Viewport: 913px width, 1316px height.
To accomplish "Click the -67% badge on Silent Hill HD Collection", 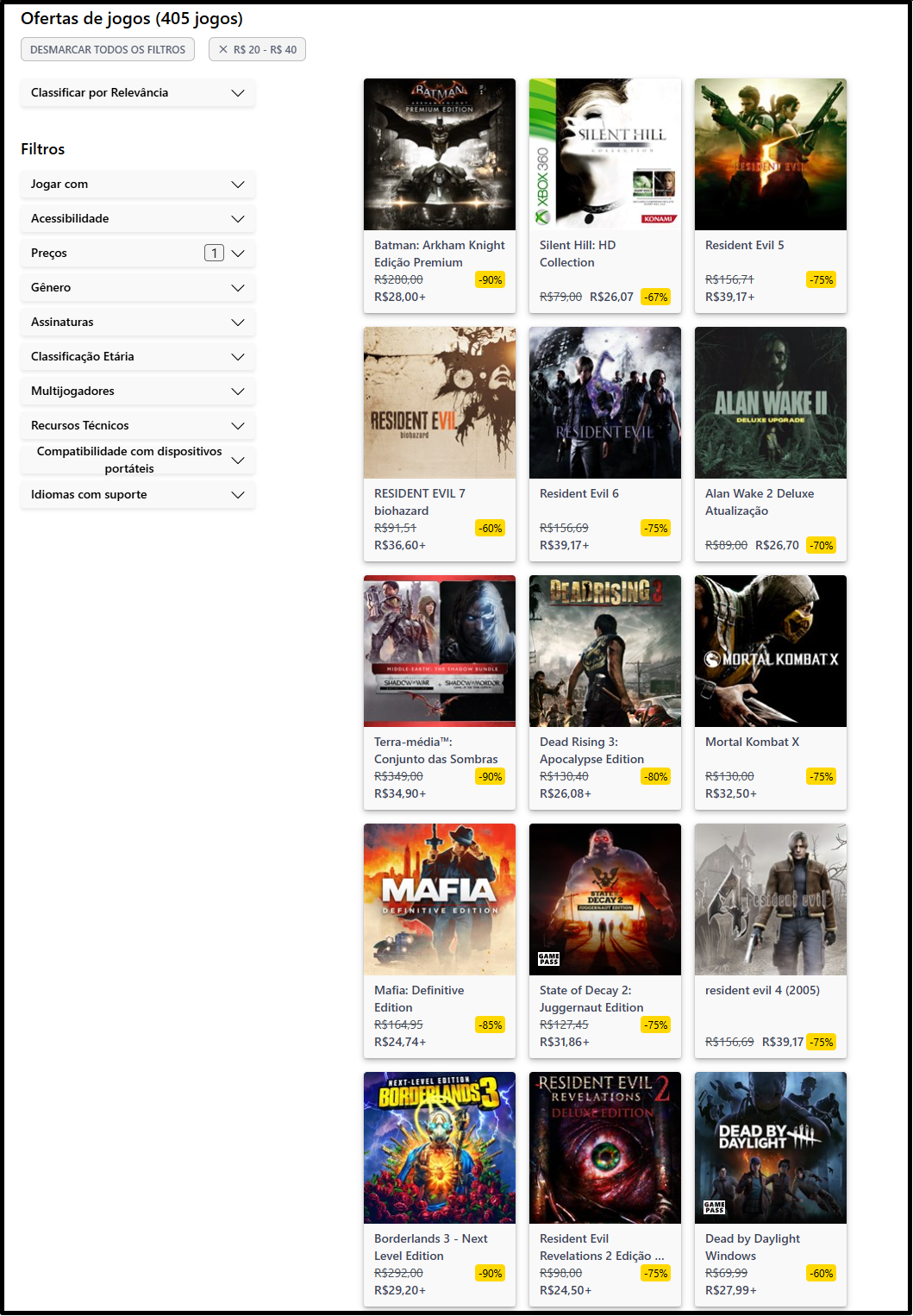I will coord(656,298).
